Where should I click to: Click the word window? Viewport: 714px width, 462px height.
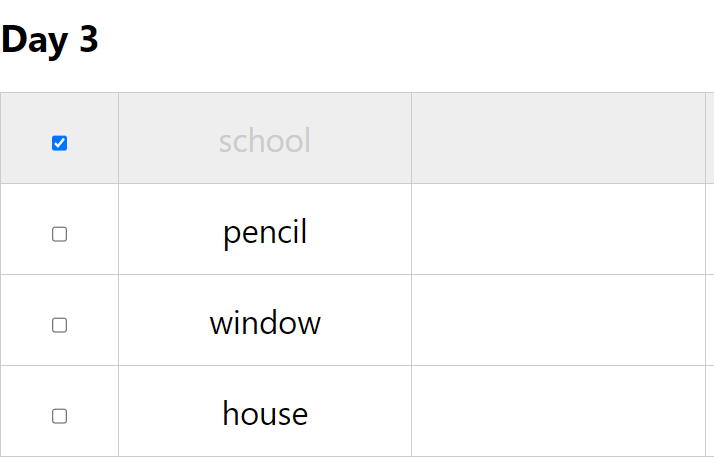coord(265,323)
